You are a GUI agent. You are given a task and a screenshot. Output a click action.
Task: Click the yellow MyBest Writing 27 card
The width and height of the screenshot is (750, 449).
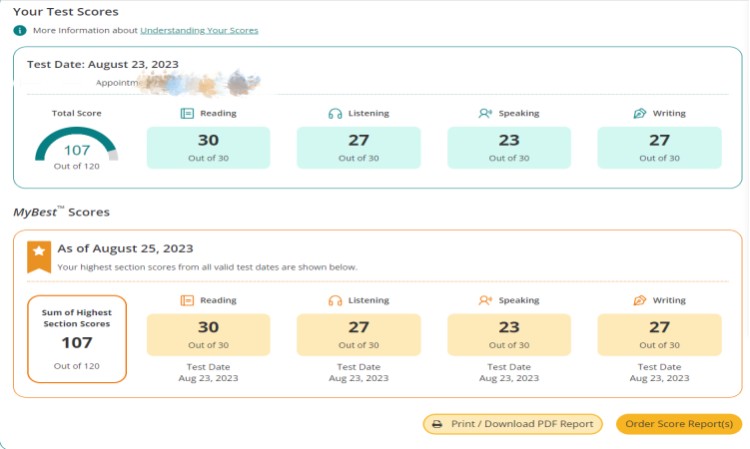(659, 334)
